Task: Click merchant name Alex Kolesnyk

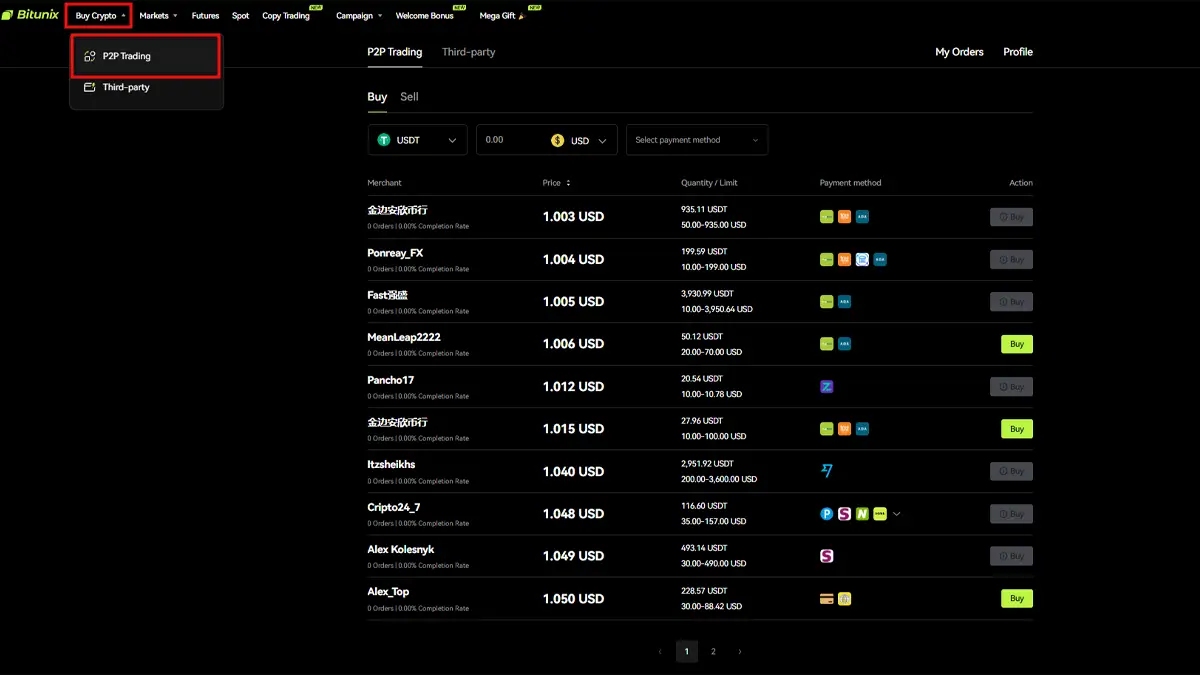Action: 401,550
